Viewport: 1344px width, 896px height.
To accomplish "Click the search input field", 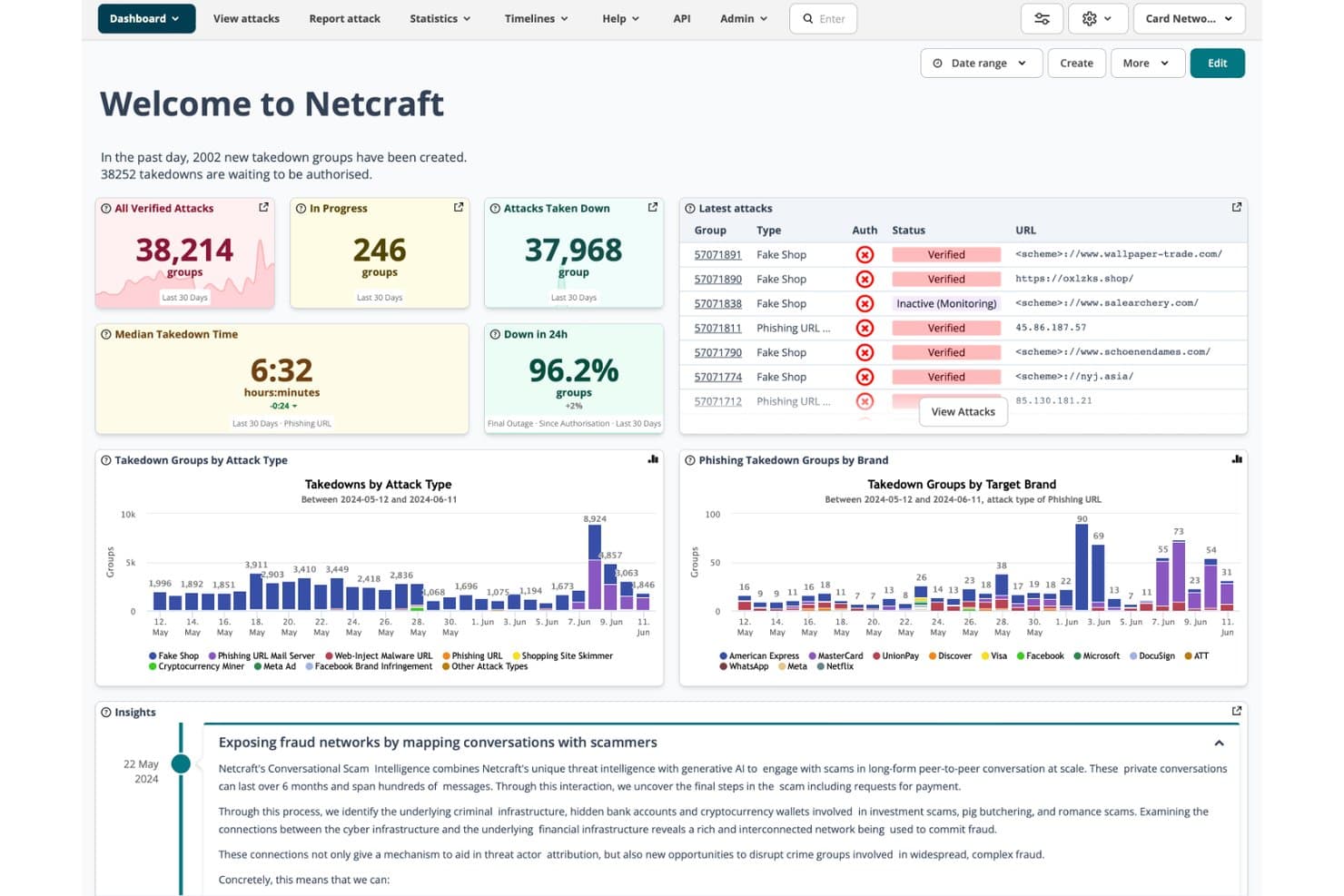I will tap(824, 19).
